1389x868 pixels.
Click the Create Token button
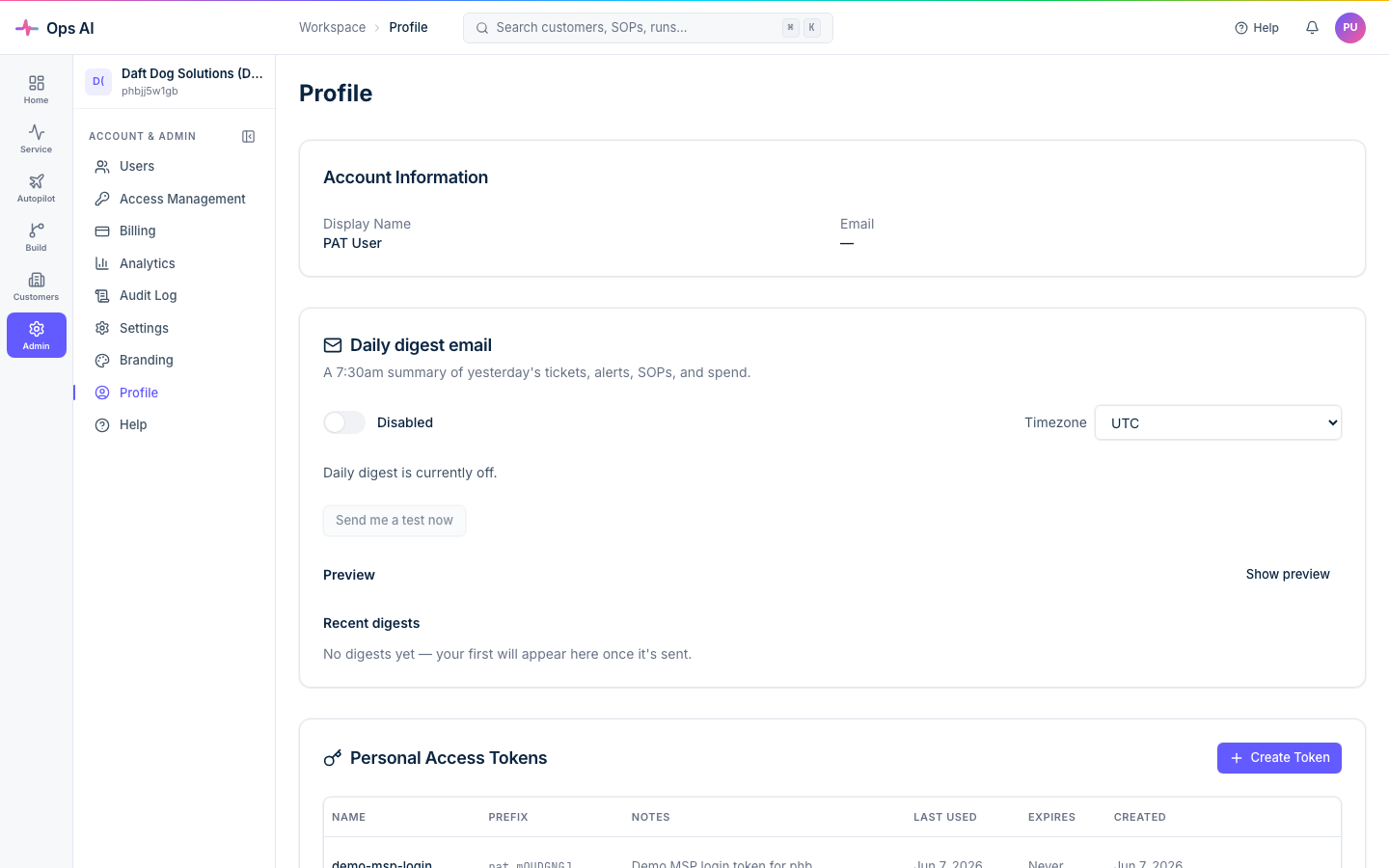coord(1279,758)
